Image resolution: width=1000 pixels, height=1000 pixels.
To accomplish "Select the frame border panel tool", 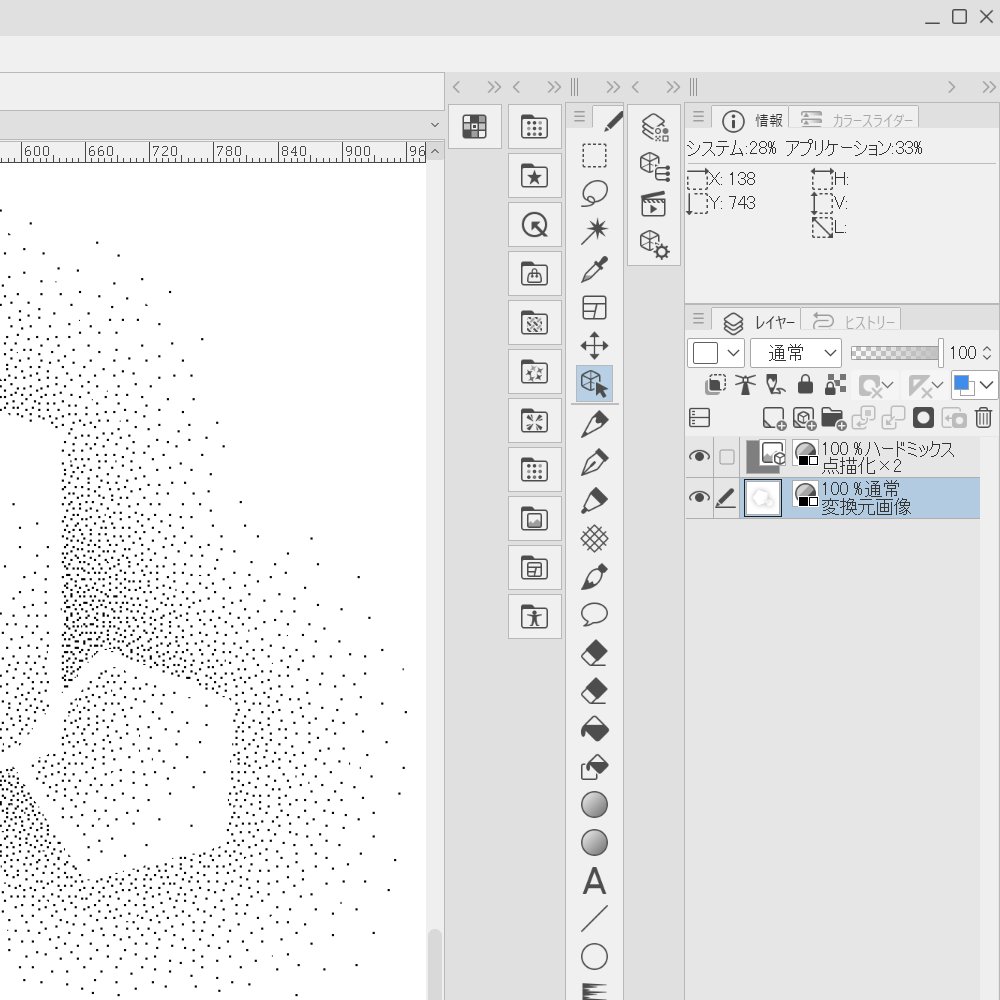I will point(594,308).
